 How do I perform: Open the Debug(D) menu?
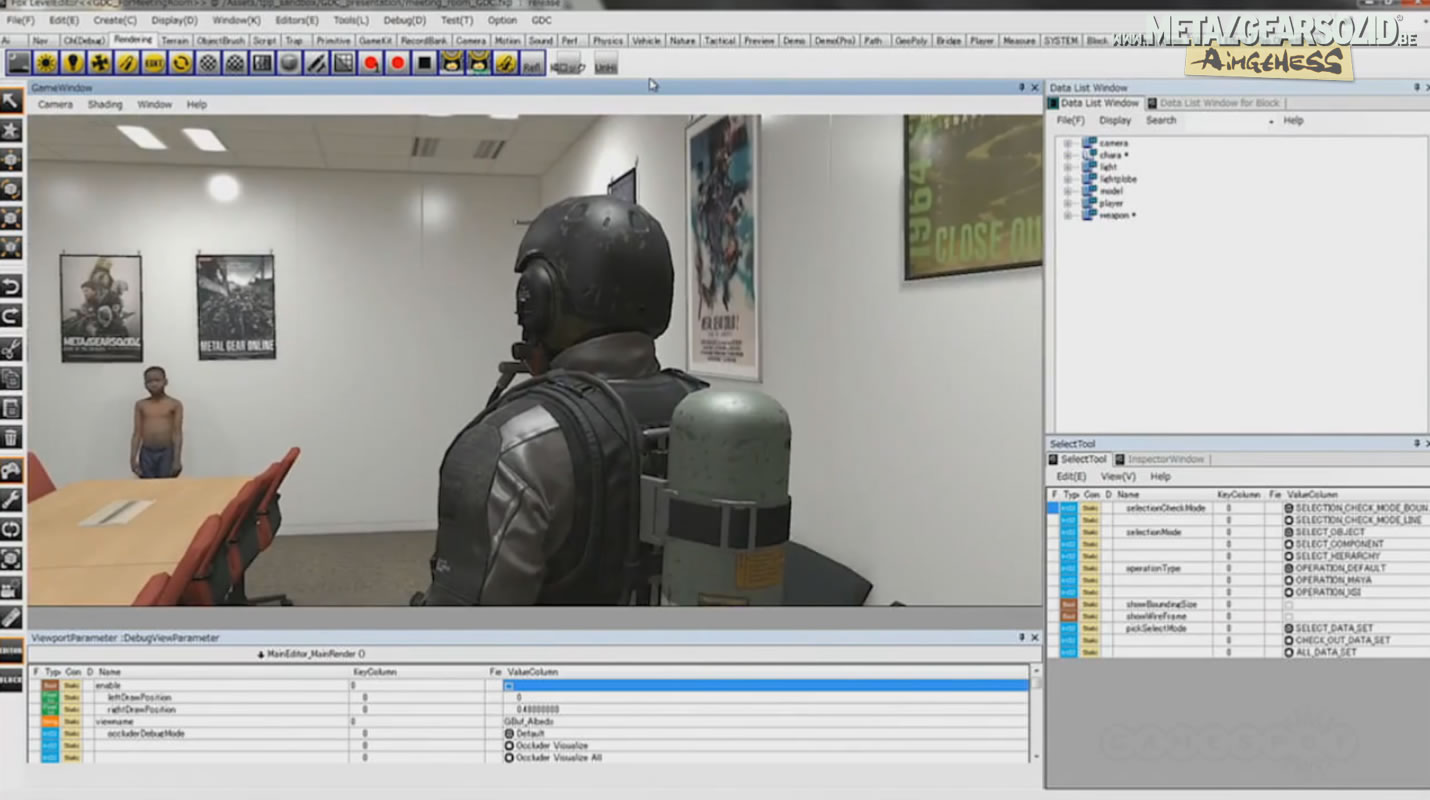point(404,20)
